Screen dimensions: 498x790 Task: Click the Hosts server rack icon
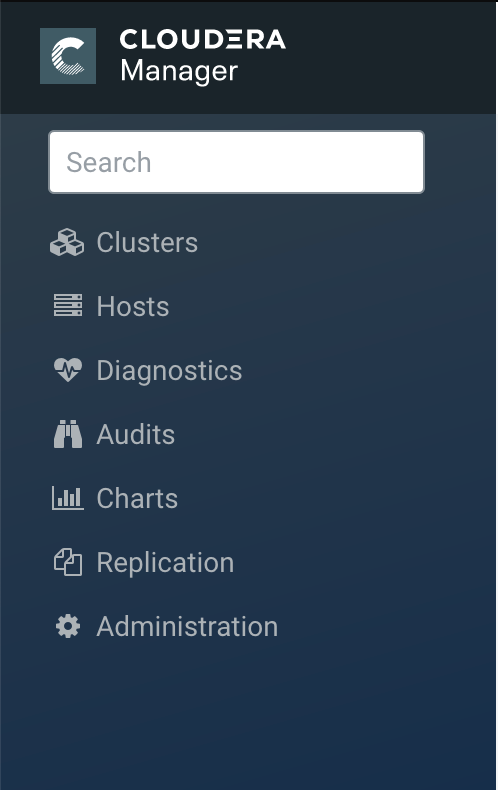(68, 306)
